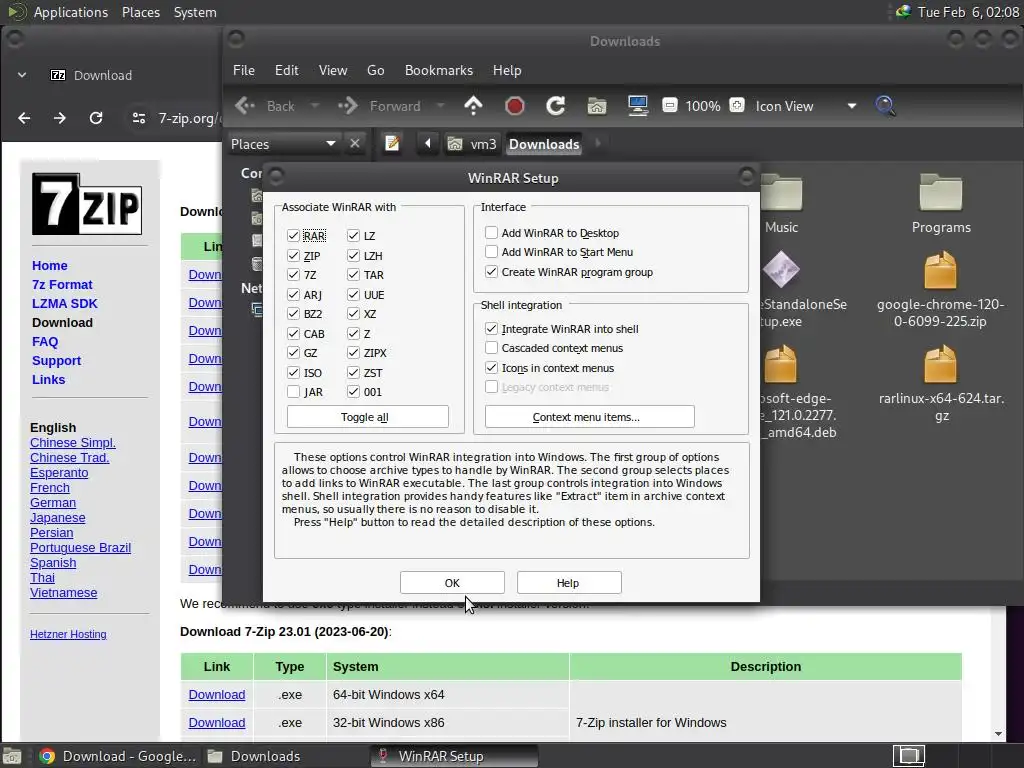Open Context menu items... button
This screenshot has height=768, width=1024.
point(590,417)
